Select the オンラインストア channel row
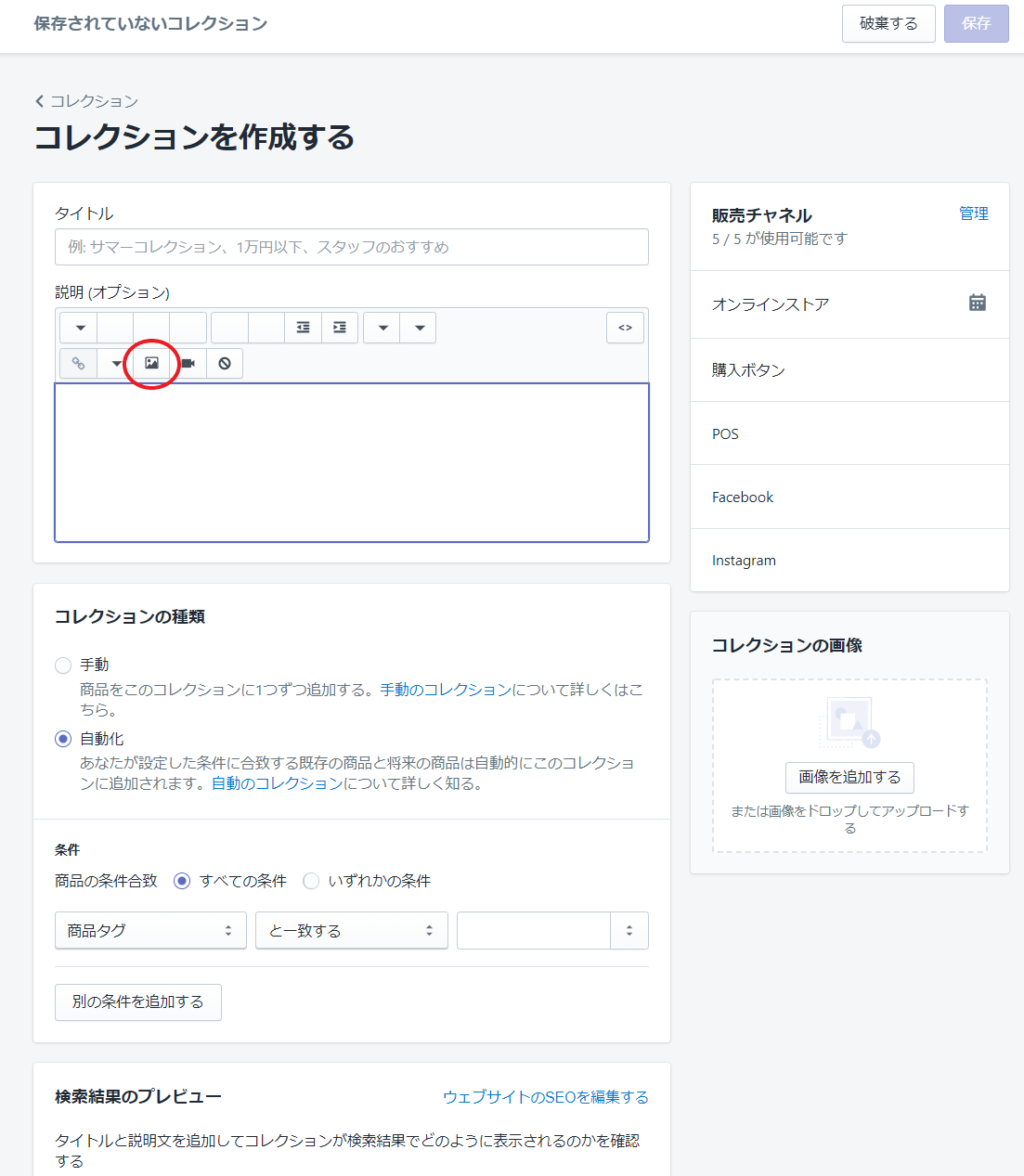Viewport: 1024px width, 1176px height. coord(849,304)
